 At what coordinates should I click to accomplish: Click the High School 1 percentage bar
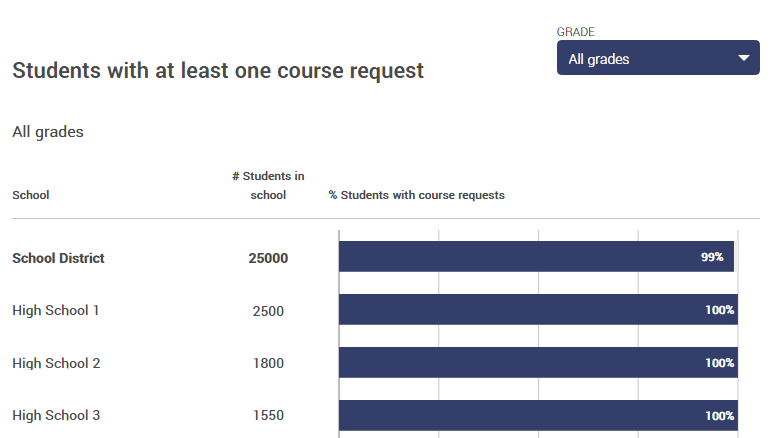click(x=520, y=310)
